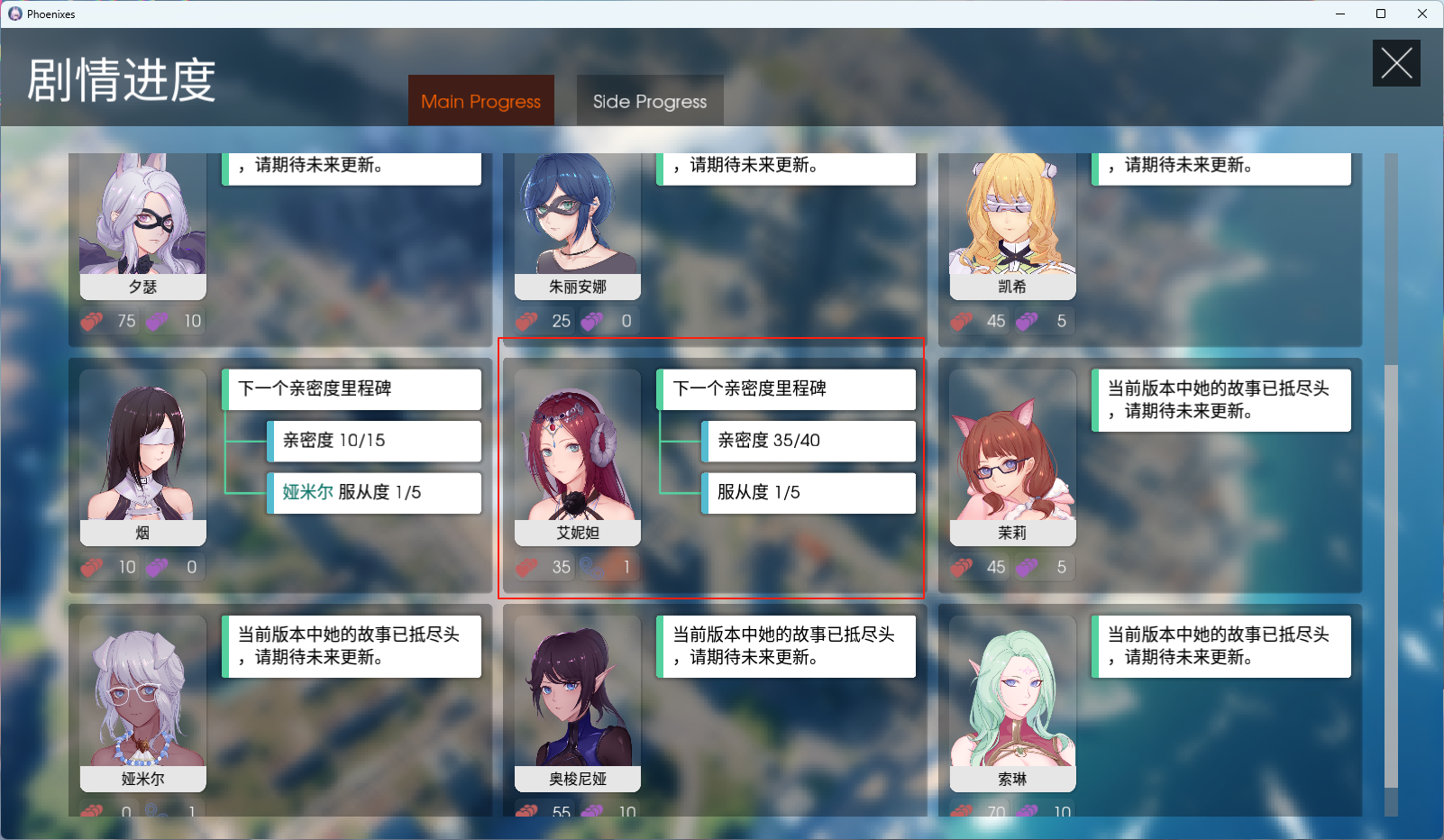Click the red hearts icon under 烟
1444x840 pixels.
(x=92, y=567)
